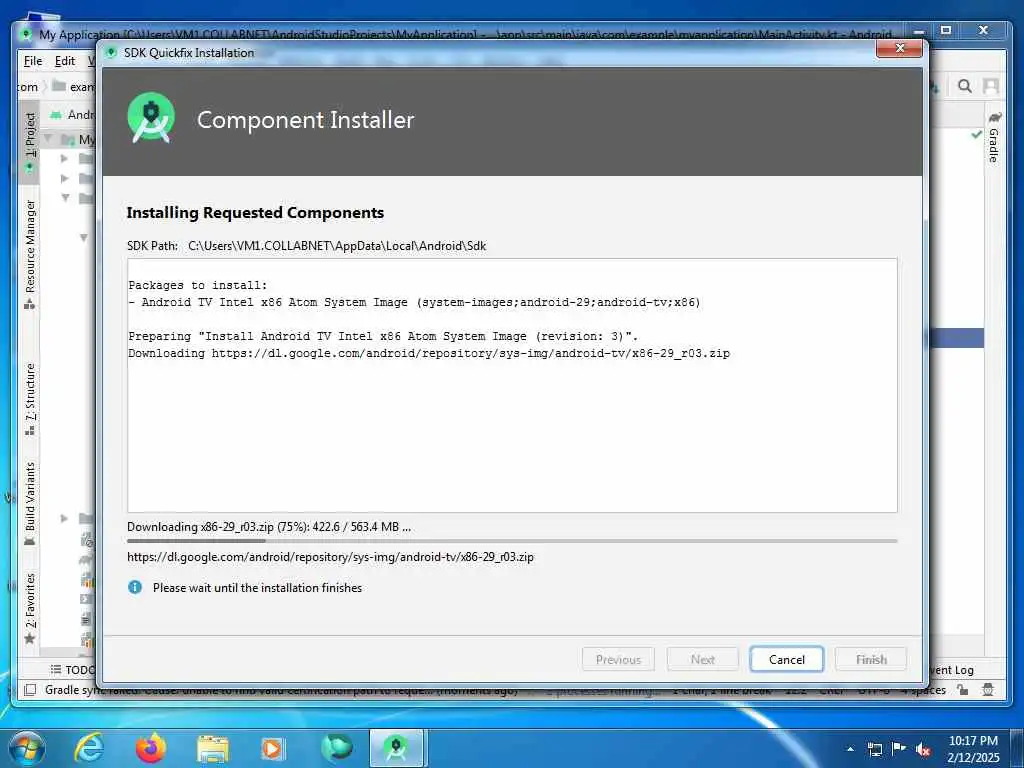Click the blue info icon beside wait message
The height and width of the screenshot is (768, 1024).
point(135,587)
